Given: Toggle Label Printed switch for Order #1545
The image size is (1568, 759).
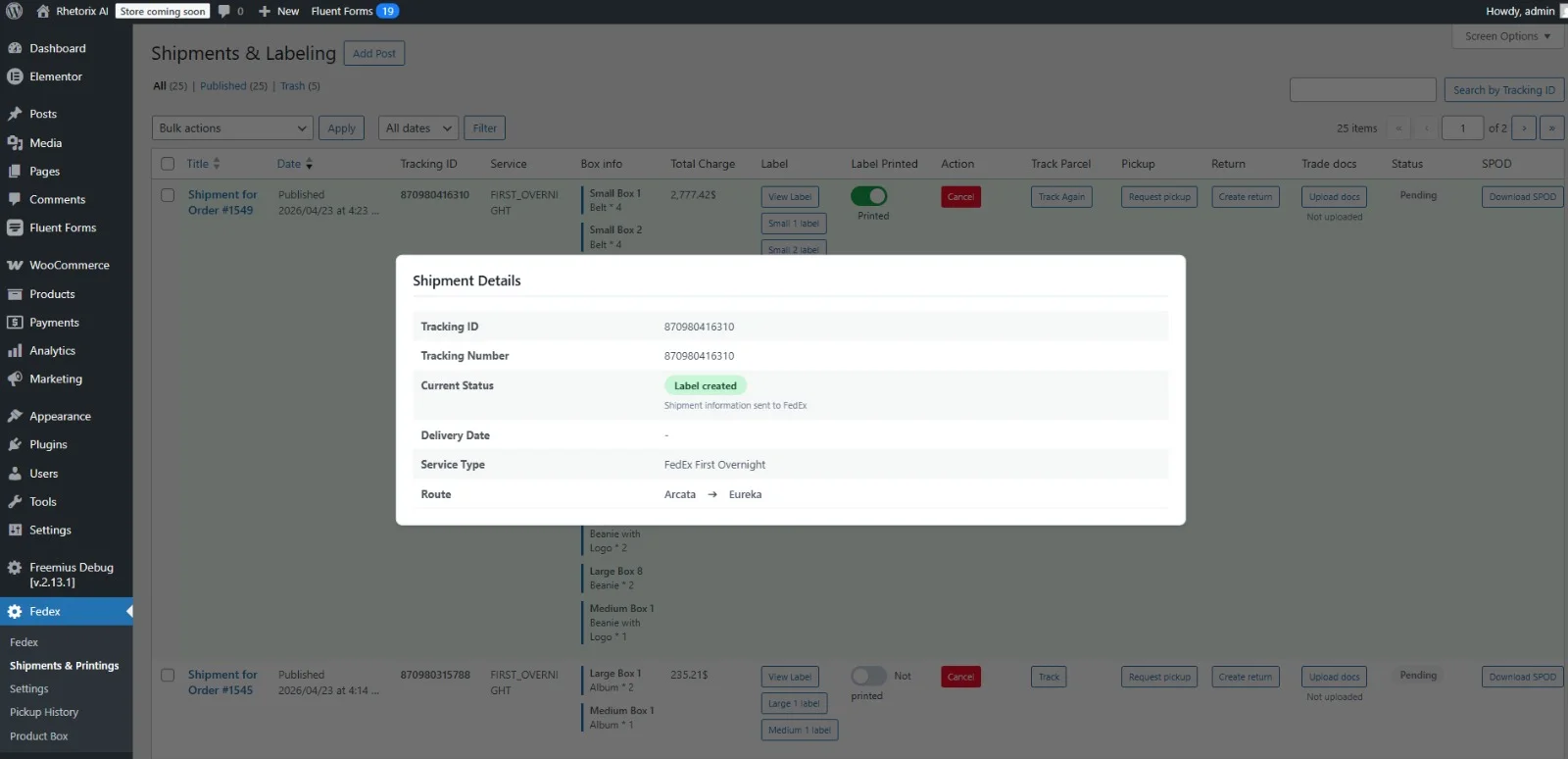Looking at the screenshot, I should click(869, 676).
